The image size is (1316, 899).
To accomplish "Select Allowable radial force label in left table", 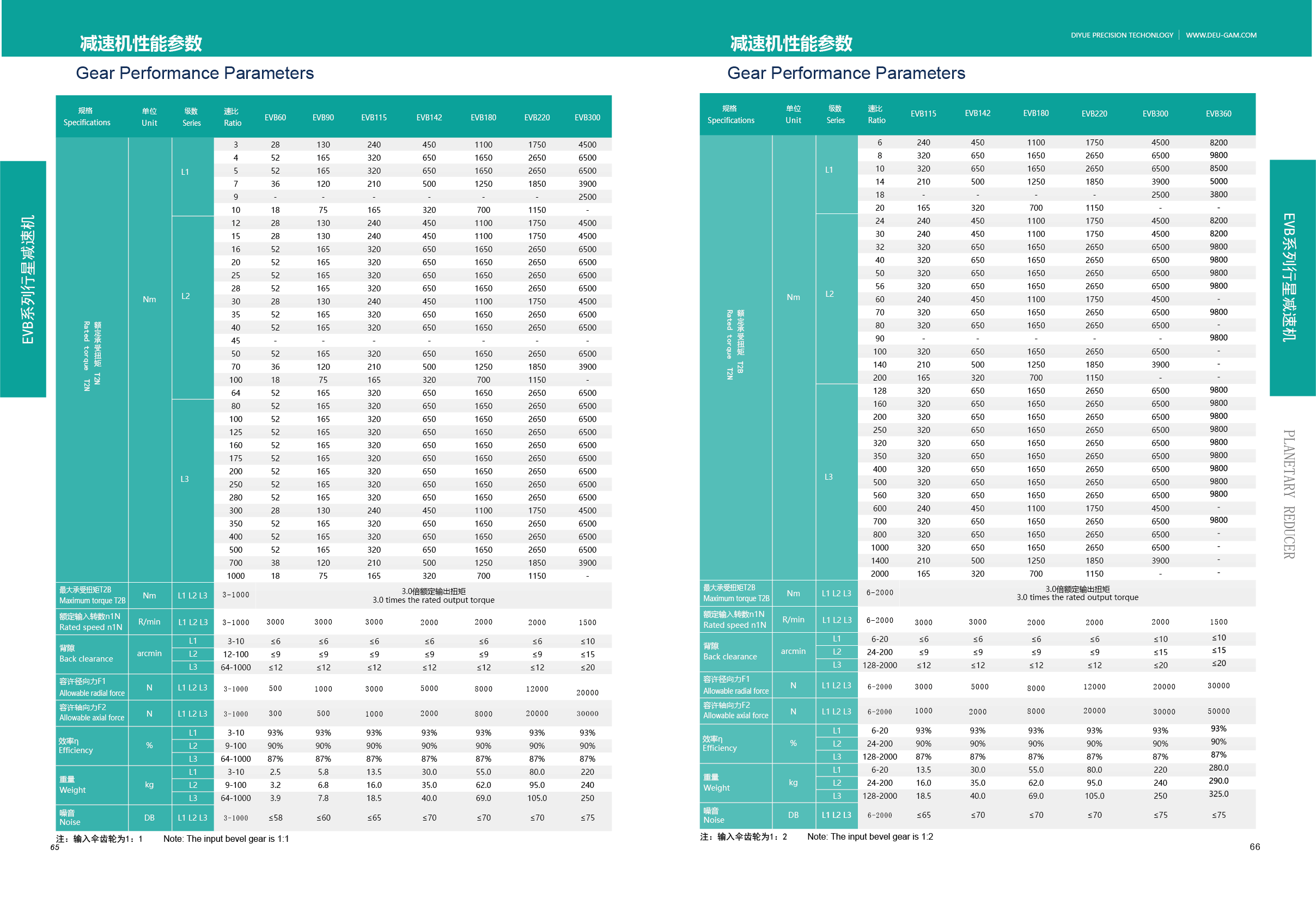I will (92, 694).
